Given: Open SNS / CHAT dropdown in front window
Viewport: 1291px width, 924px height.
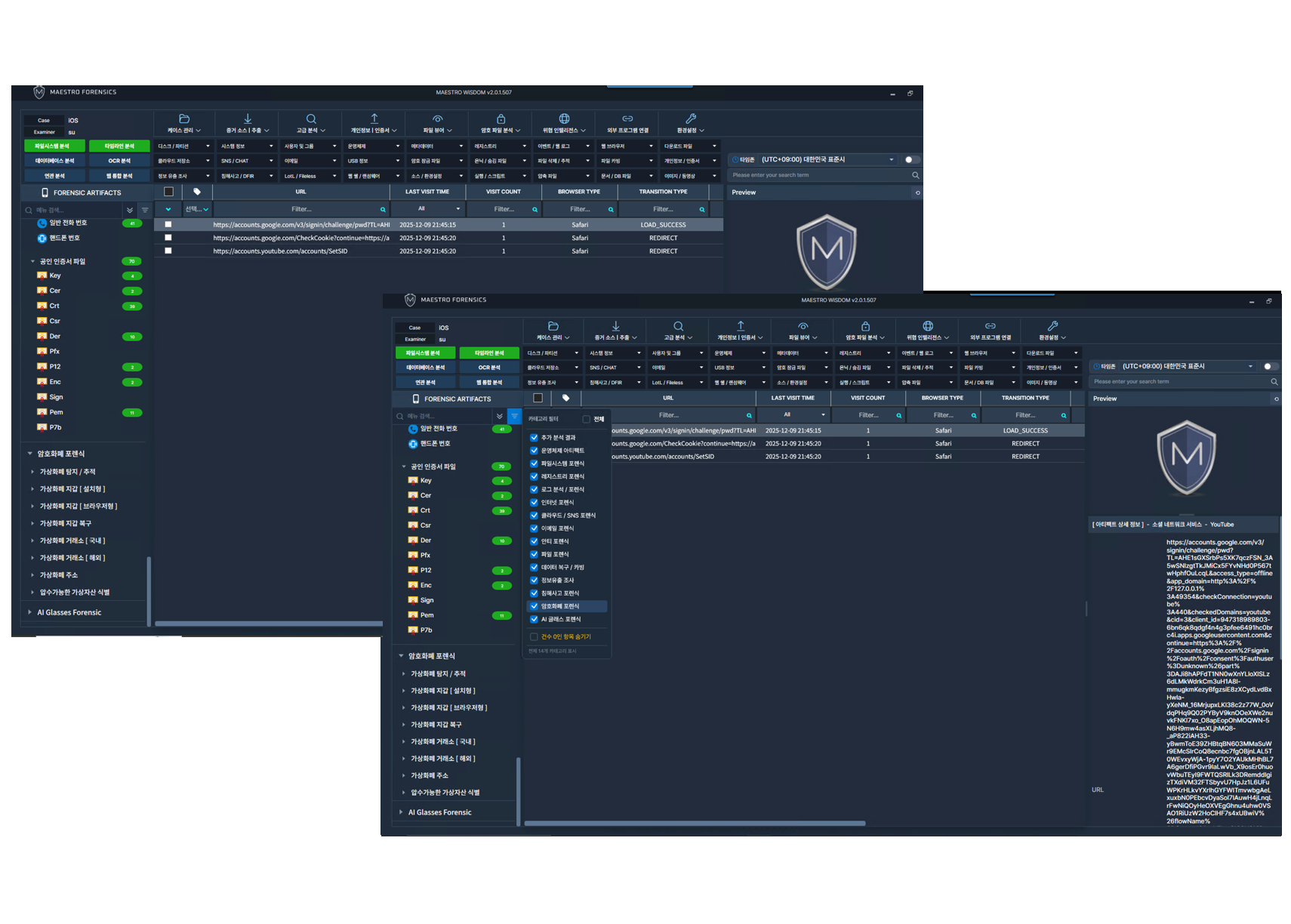Looking at the screenshot, I should coord(615,368).
